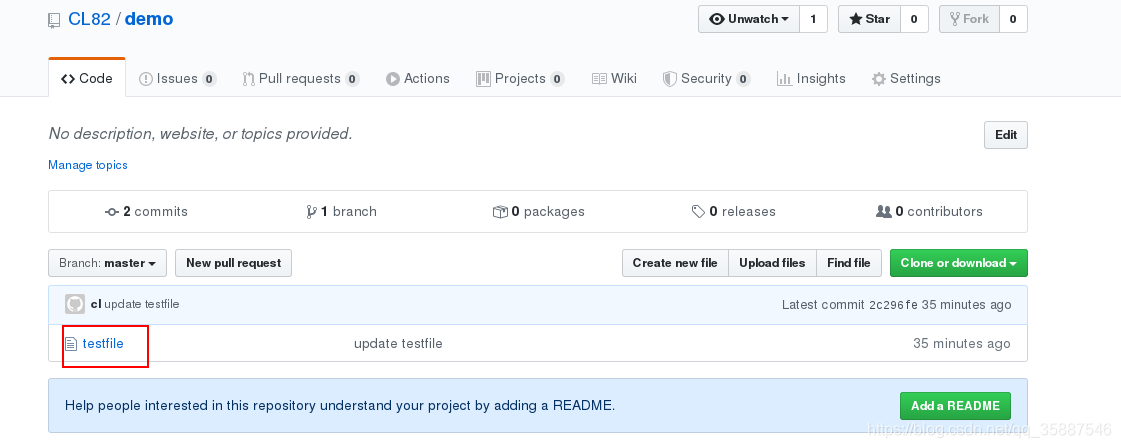Click the book icon on Wiki tab
The height and width of the screenshot is (448, 1121).
click(599, 79)
